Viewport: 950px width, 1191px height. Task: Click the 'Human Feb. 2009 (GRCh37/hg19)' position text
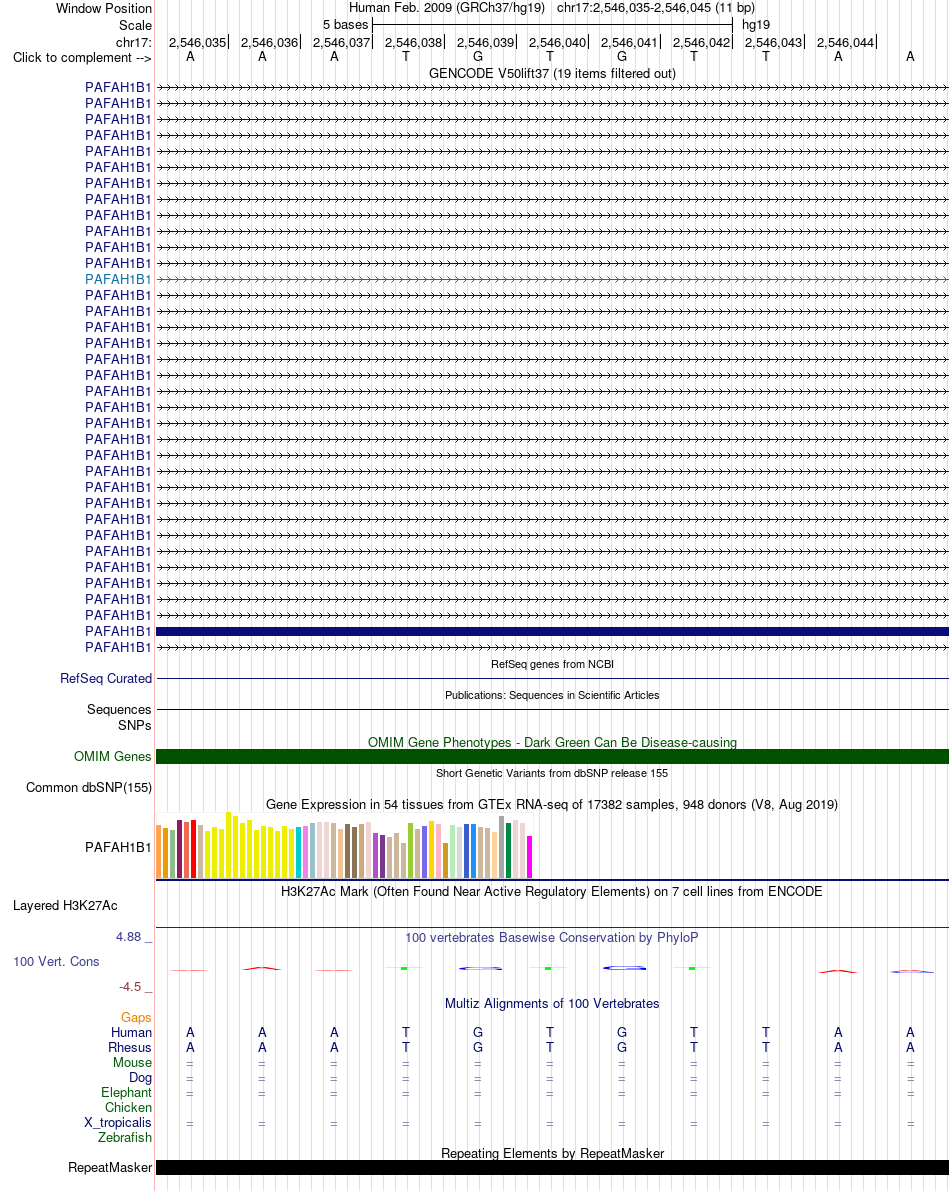[447, 8]
